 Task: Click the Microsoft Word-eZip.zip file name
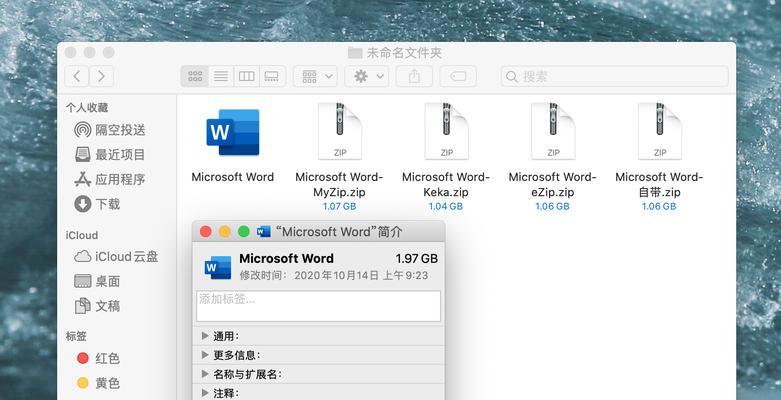click(x=552, y=184)
